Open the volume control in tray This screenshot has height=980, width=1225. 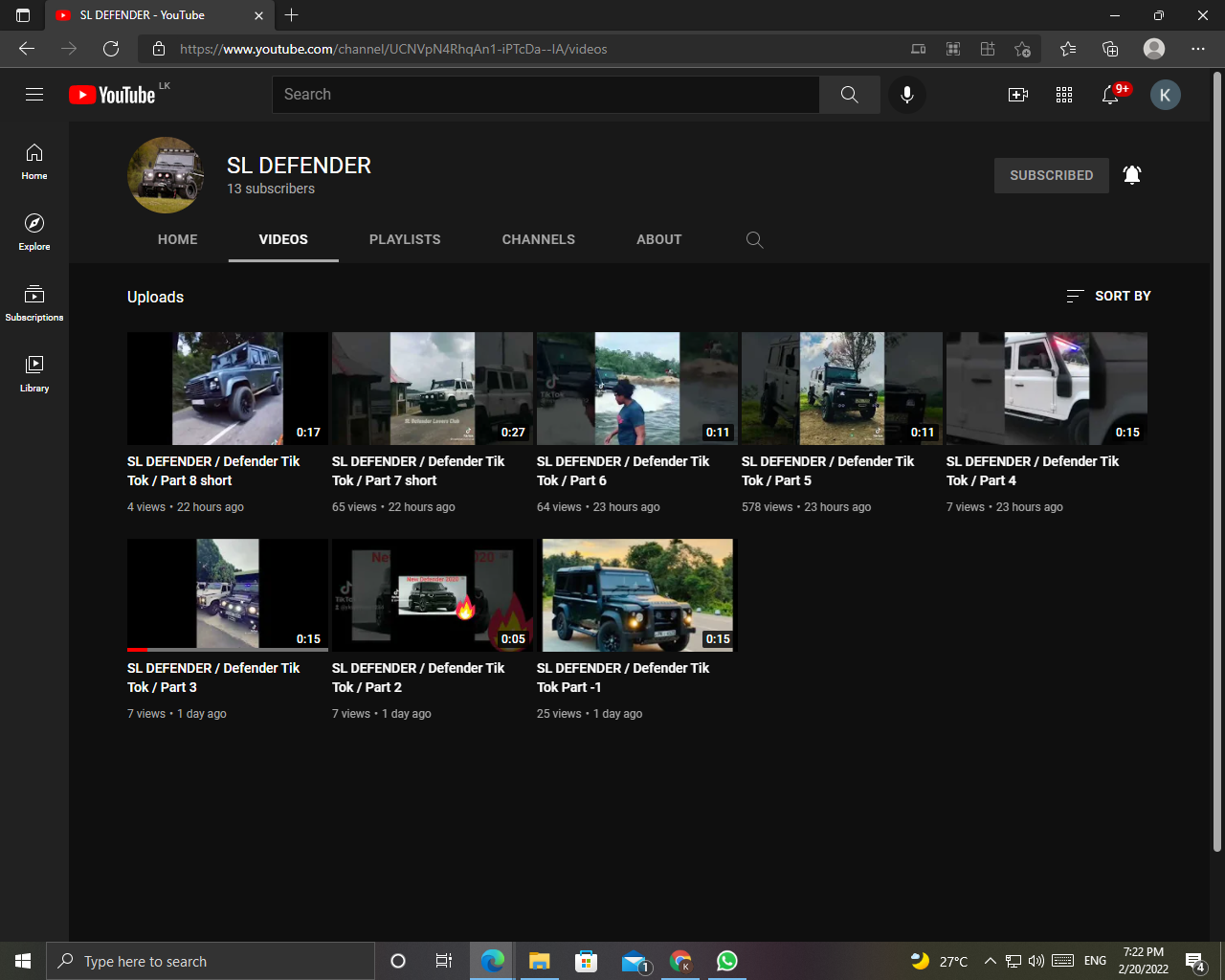coord(1036,961)
